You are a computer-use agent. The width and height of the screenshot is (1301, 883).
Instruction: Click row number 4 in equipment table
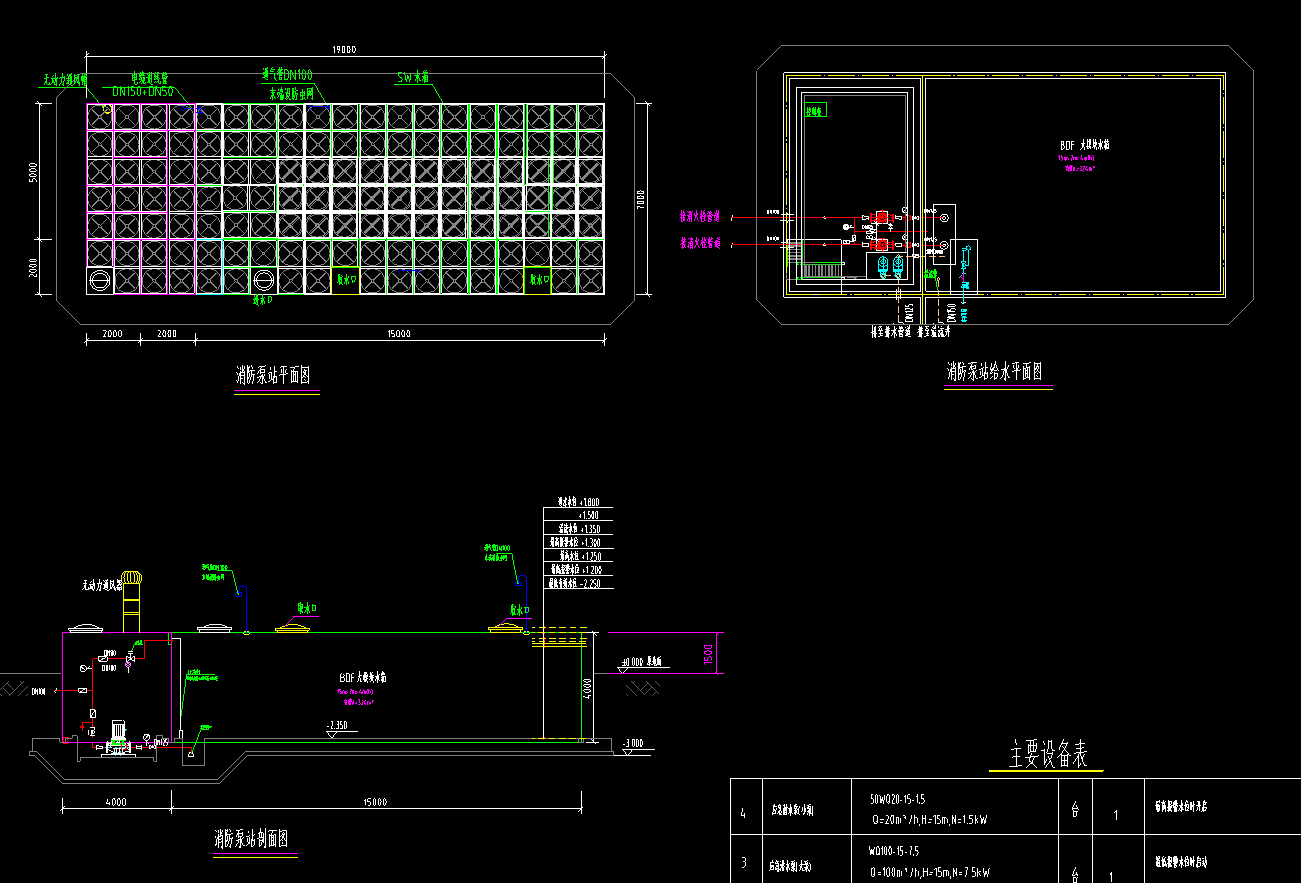[743, 813]
